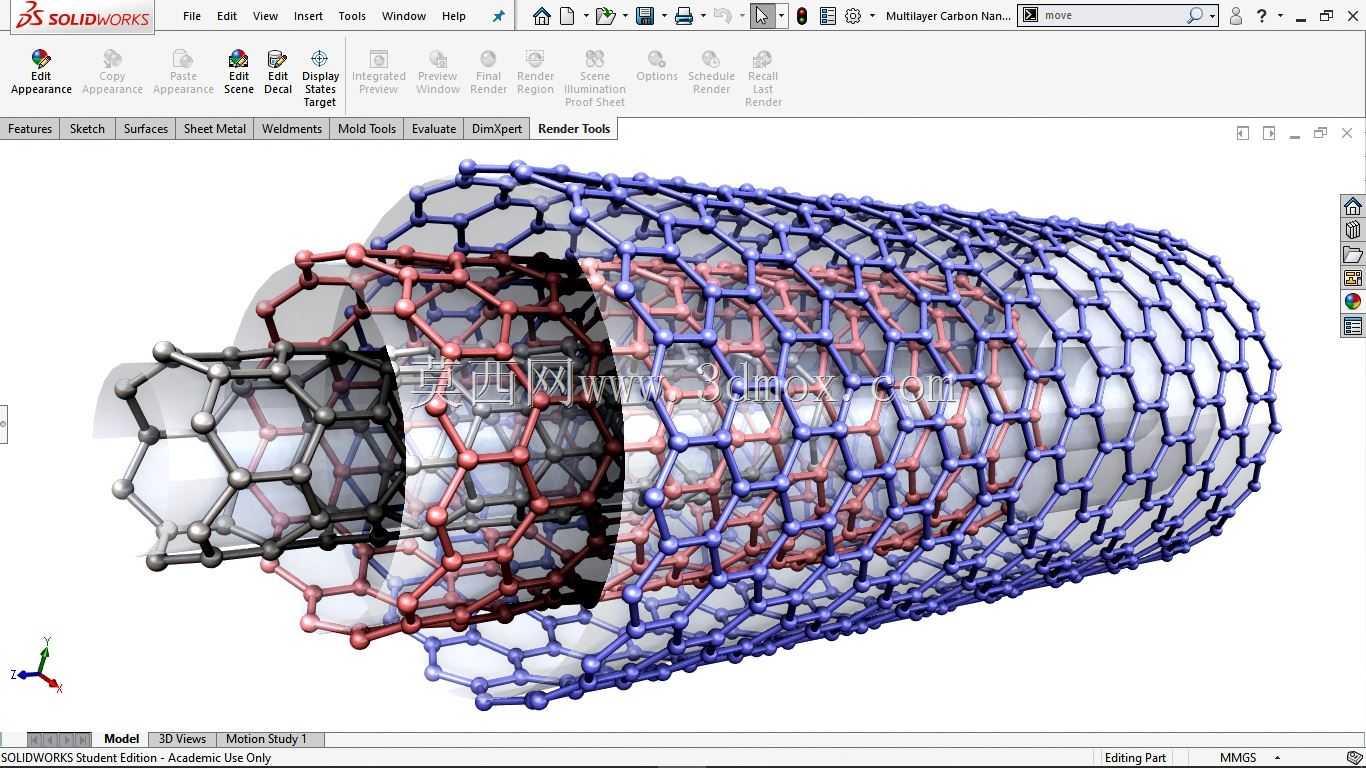The width and height of the screenshot is (1366, 768).
Task: Open the unit system arrow beside MMGS
Action: [1278, 758]
